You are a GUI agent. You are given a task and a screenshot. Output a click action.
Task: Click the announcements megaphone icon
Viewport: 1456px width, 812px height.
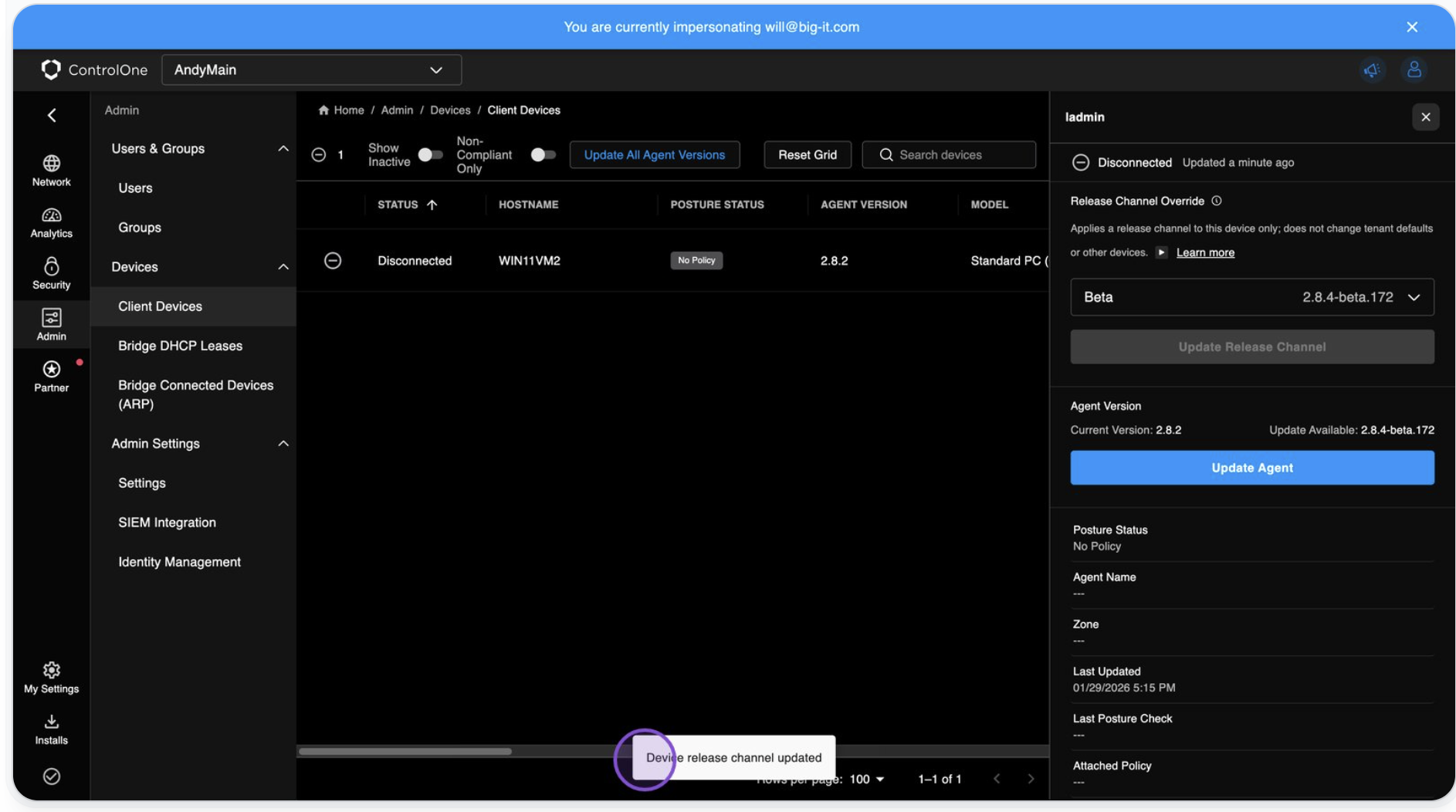[x=1371, y=70]
